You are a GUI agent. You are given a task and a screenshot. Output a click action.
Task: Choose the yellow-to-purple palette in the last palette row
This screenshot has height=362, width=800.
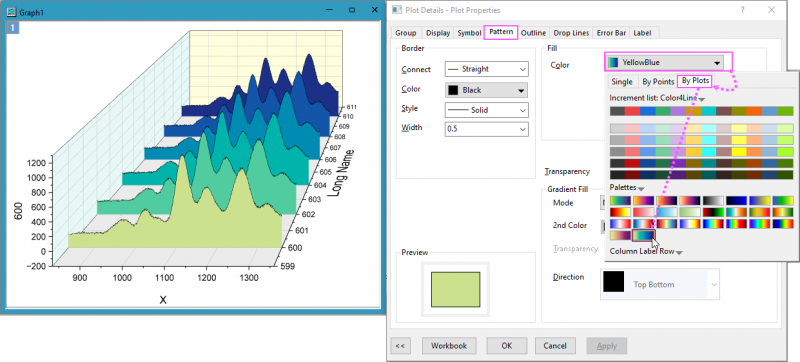[620, 236]
